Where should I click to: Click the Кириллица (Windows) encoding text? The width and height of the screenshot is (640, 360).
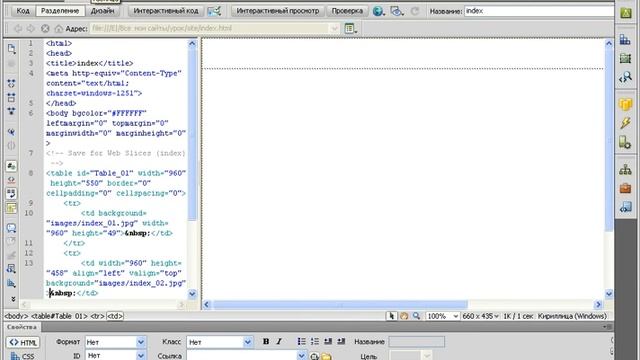[x=572, y=316]
